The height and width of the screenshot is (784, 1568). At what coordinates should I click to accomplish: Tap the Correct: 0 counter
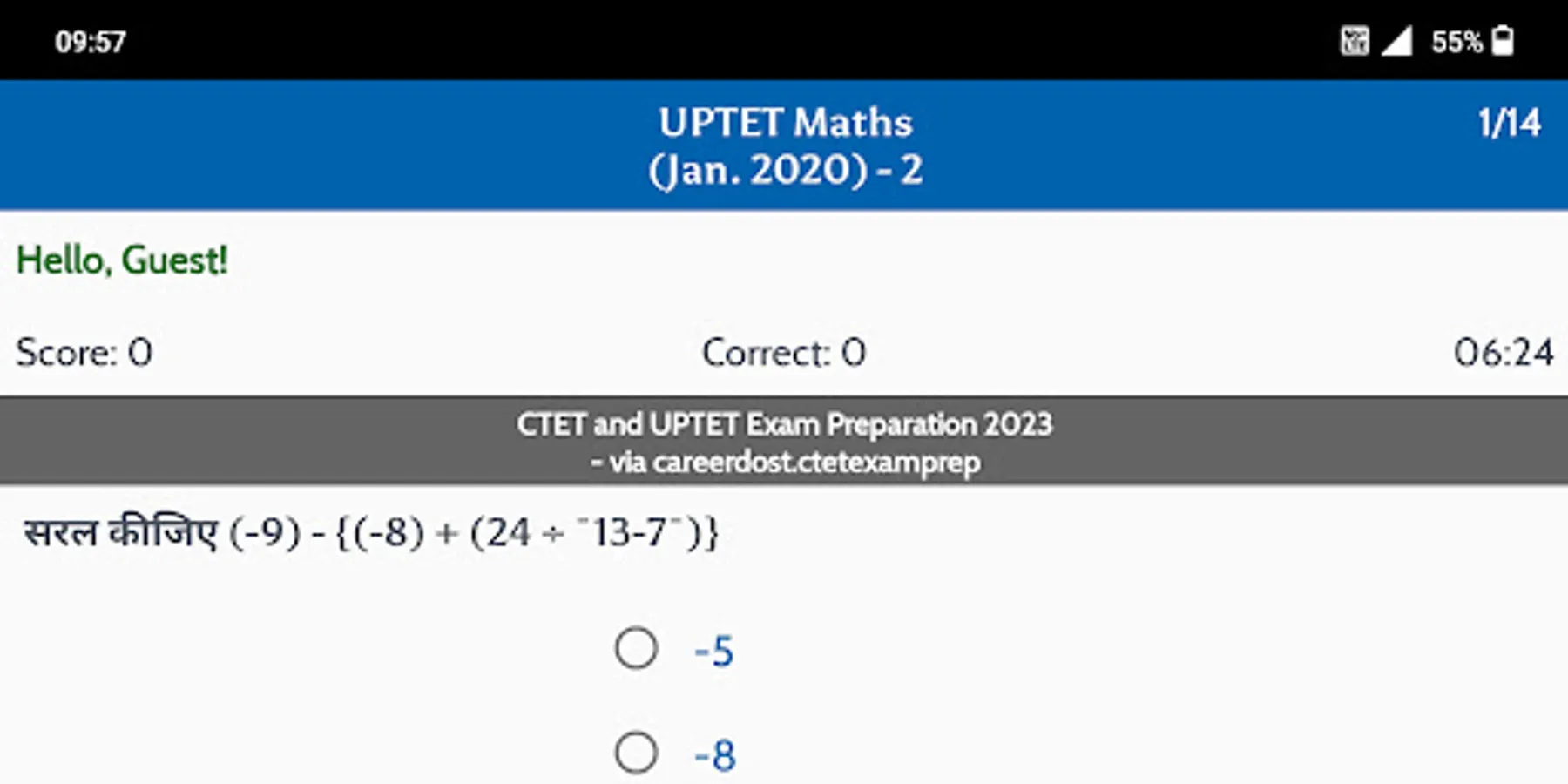(784, 353)
